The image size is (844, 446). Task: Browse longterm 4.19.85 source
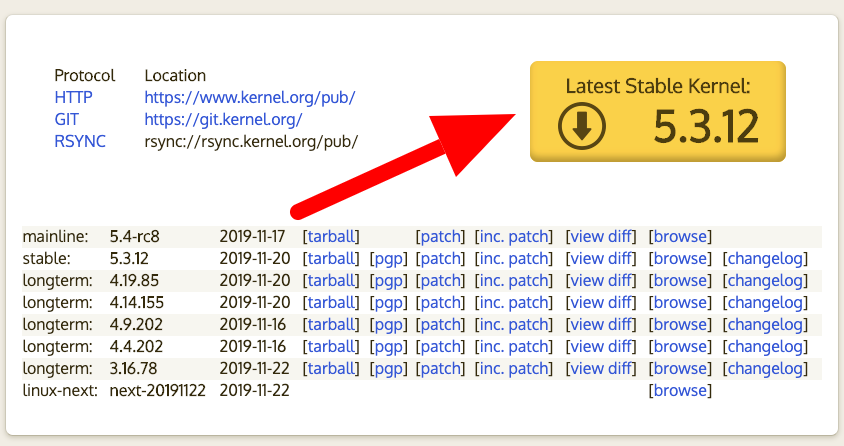tap(680, 281)
